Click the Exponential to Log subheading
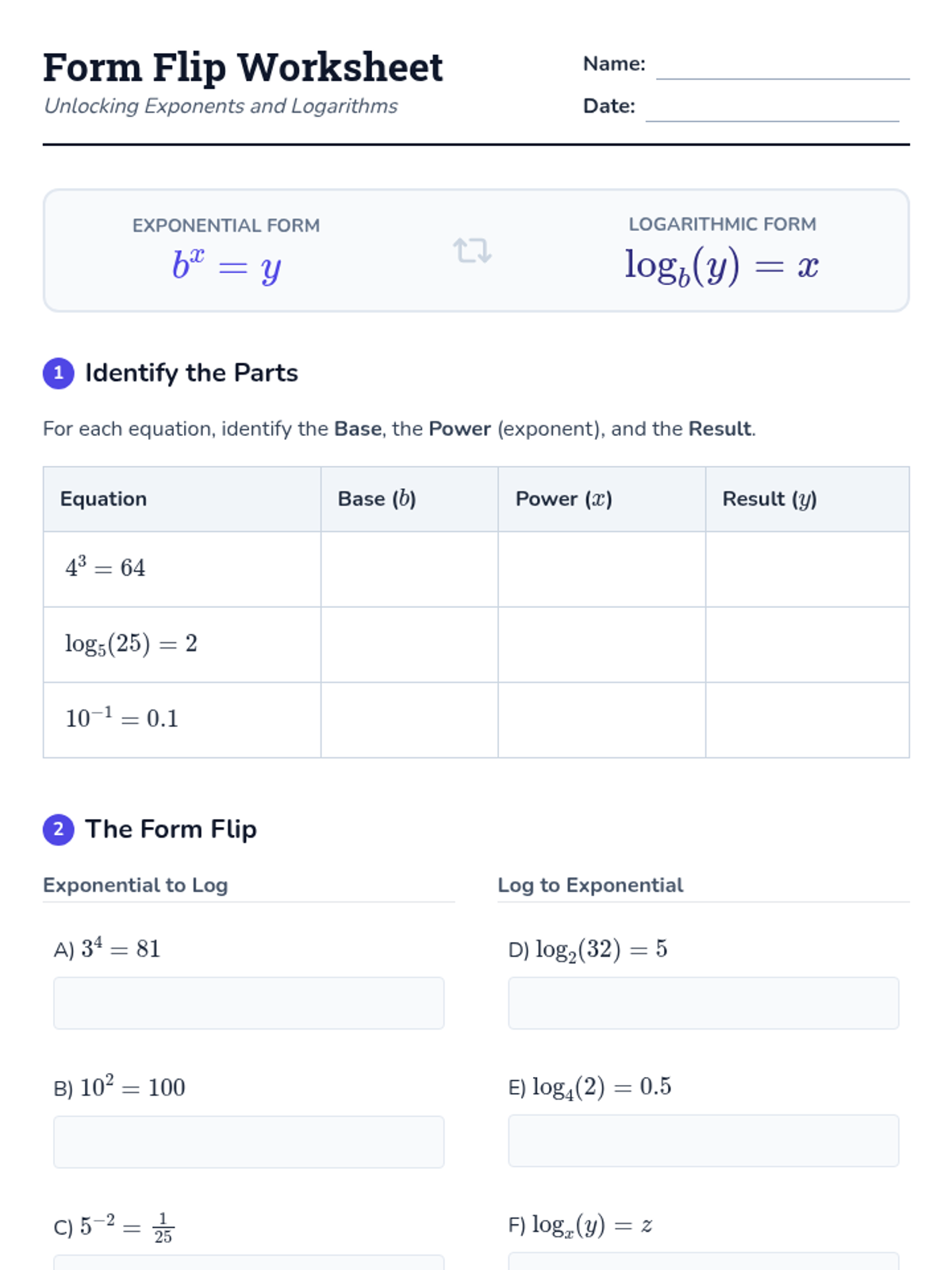The height and width of the screenshot is (1270, 952). (x=136, y=885)
